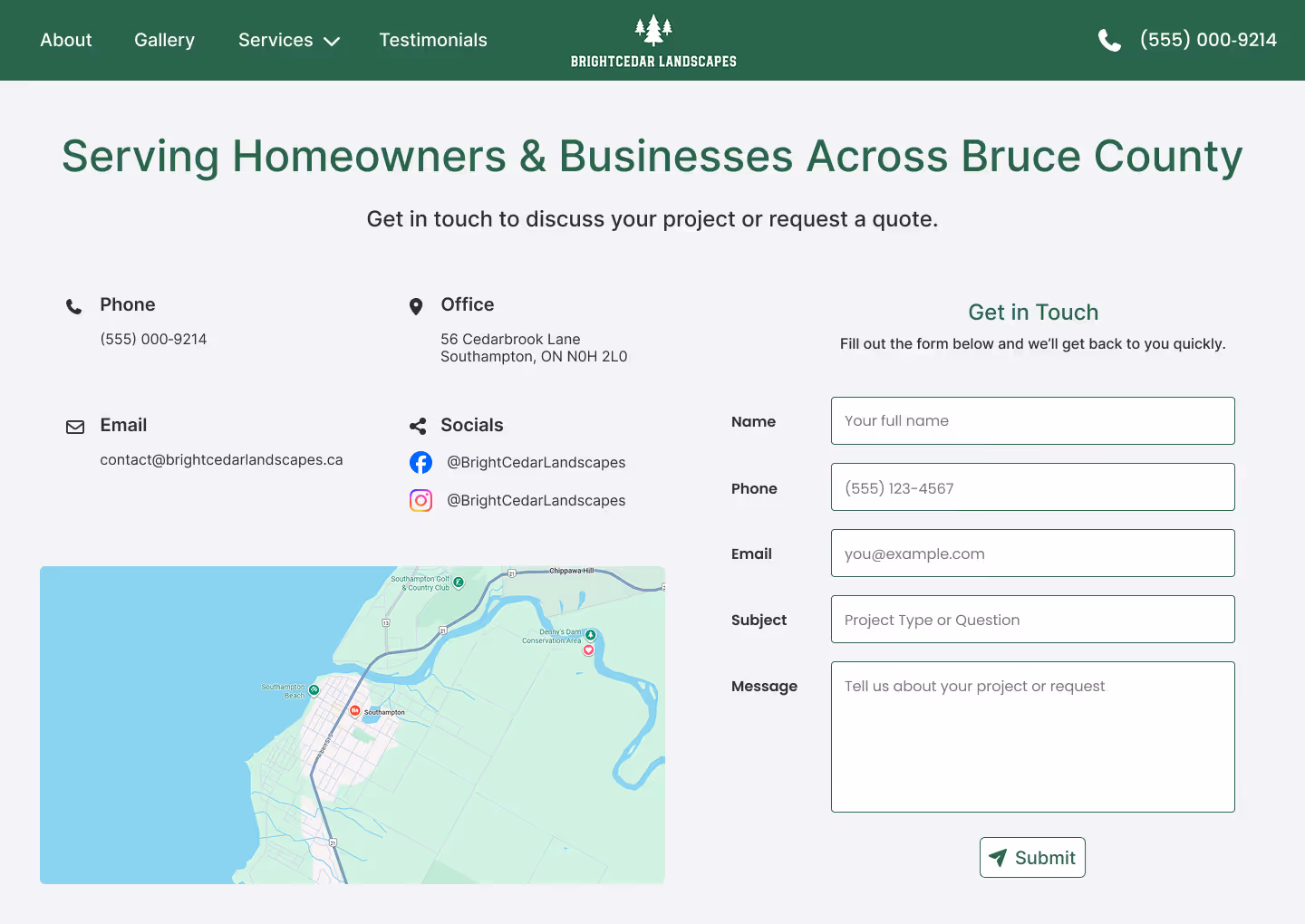Screen dimensions: 1305x924
Task: Click the Facebook icon for BrightCedarLandscapes
Action: click(420, 462)
